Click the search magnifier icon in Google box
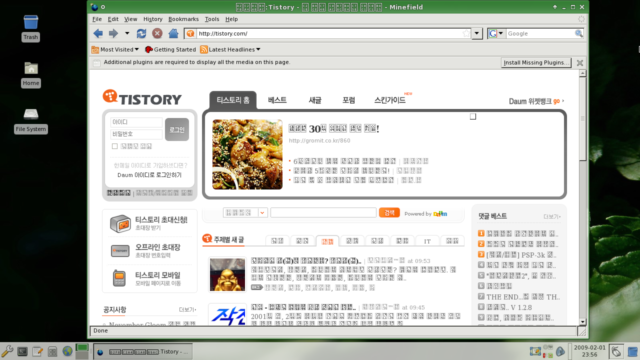This screenshot has width=640, height=360. click(579, 33)
